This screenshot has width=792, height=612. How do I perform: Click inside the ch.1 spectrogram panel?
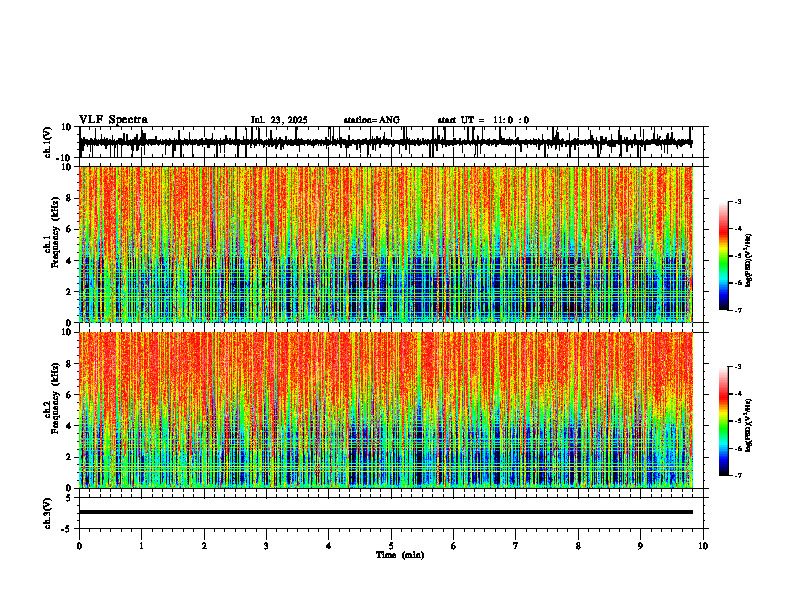click(x=386, y=244)
